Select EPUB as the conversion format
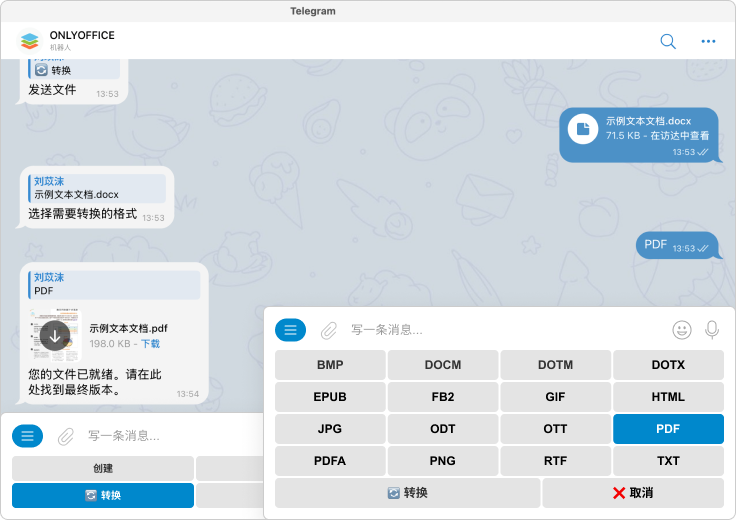Viewport: 736px width, 520px height. click(x=330, y=397)
